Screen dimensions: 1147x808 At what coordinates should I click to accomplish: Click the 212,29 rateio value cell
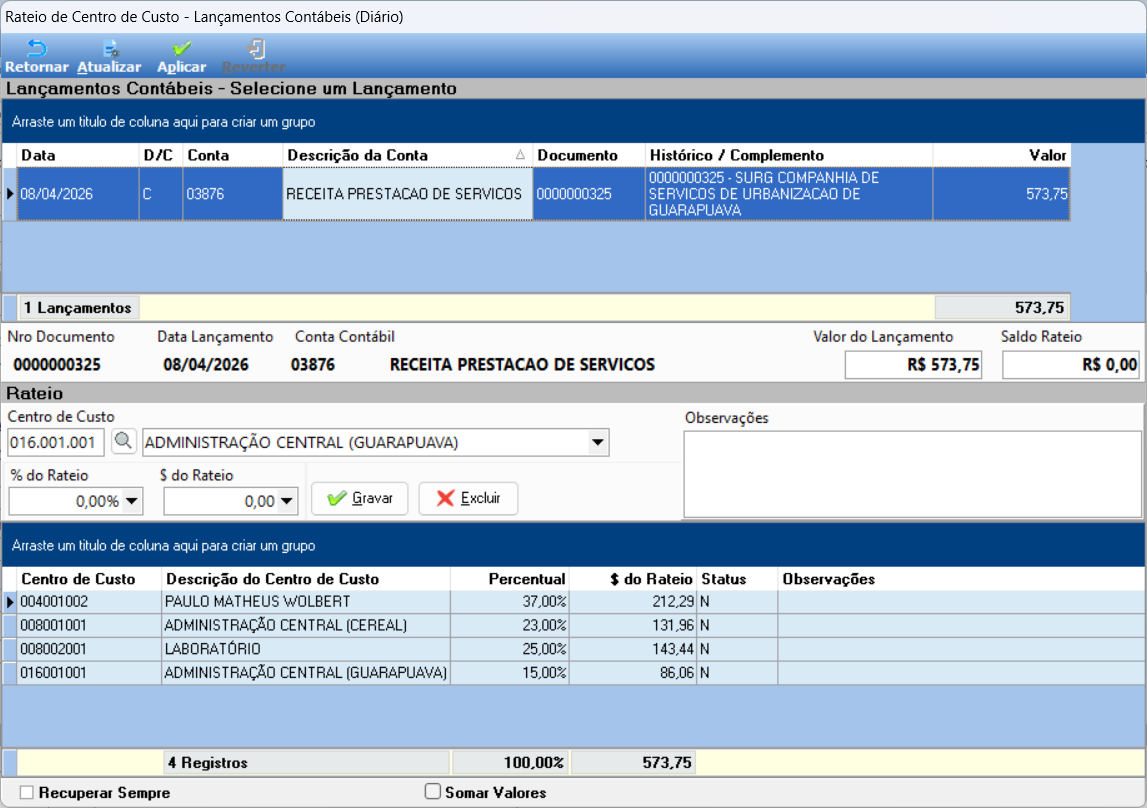pos(633,602)
